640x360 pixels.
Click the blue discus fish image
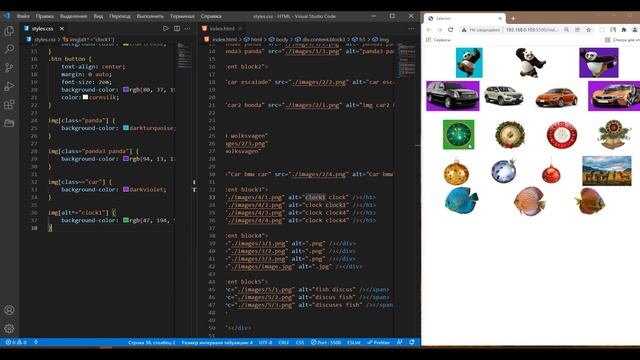pos(461,200)
